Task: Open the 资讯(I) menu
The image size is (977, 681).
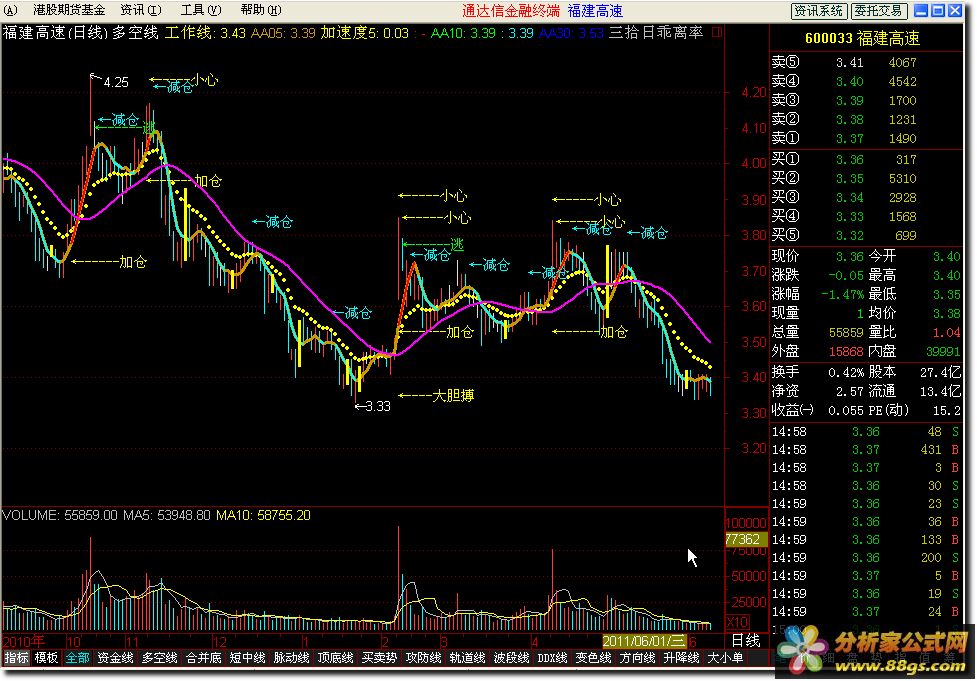Action: pos(141,10)
